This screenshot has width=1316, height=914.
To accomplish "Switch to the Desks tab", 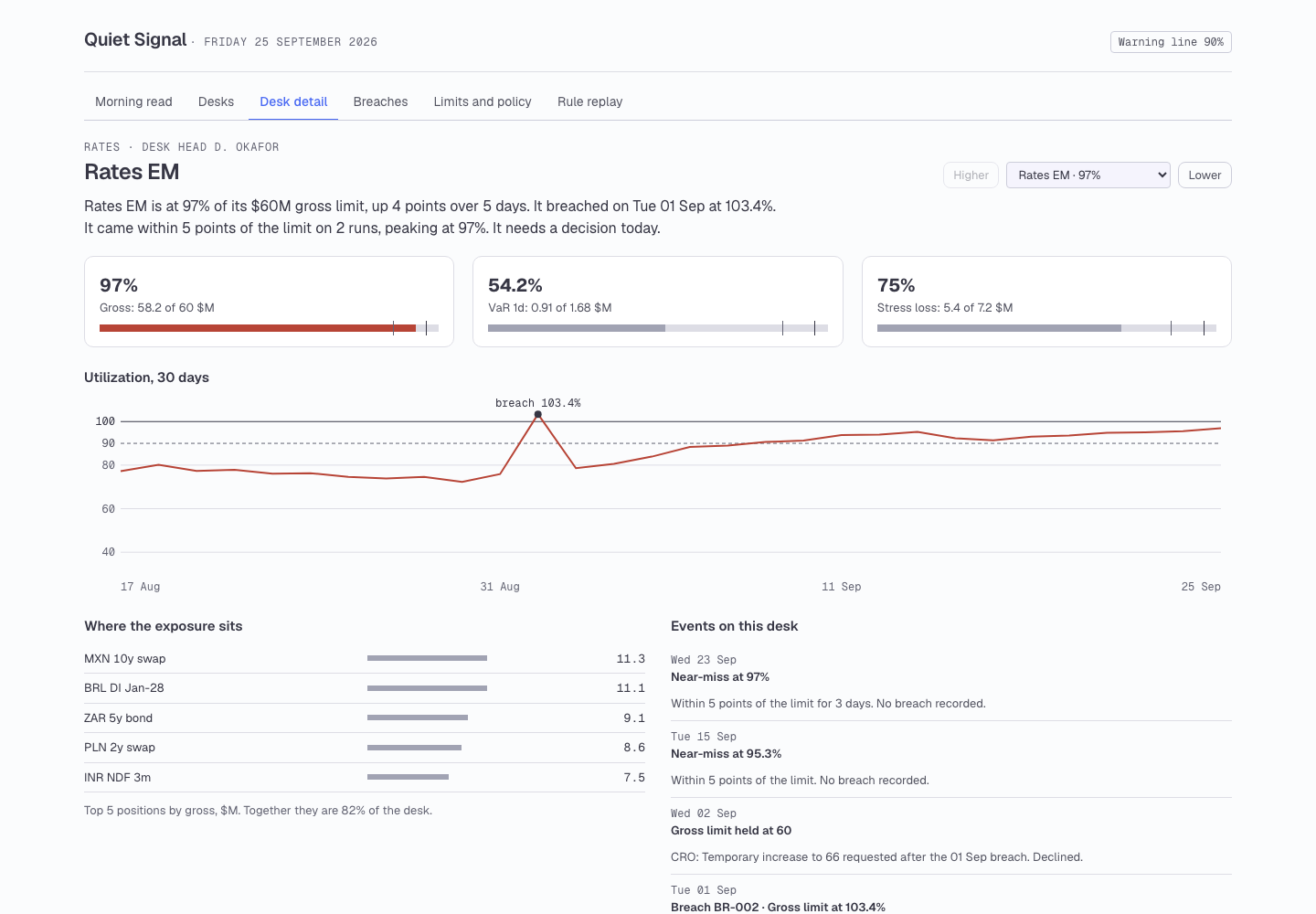I will (216, 101).
